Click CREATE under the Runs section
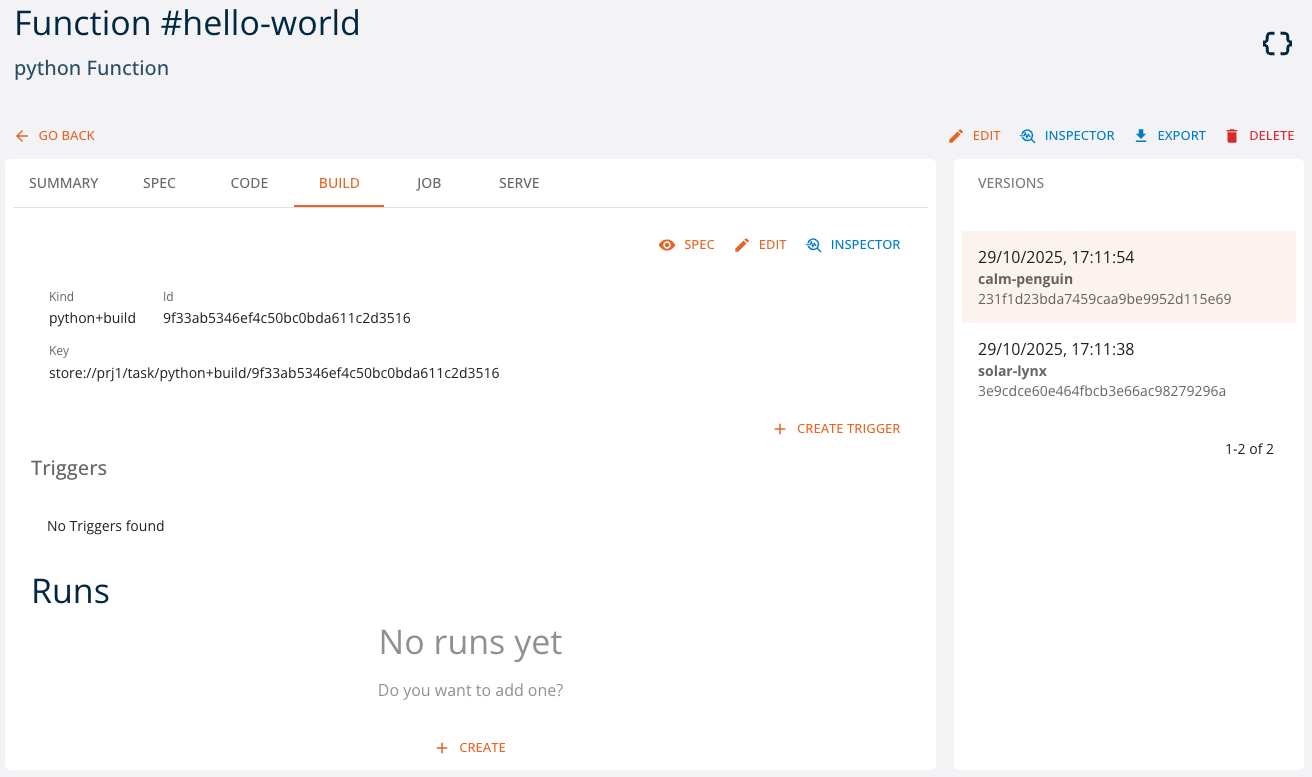Viewport: 1312px width, 777px height. [x=470, y=746]
